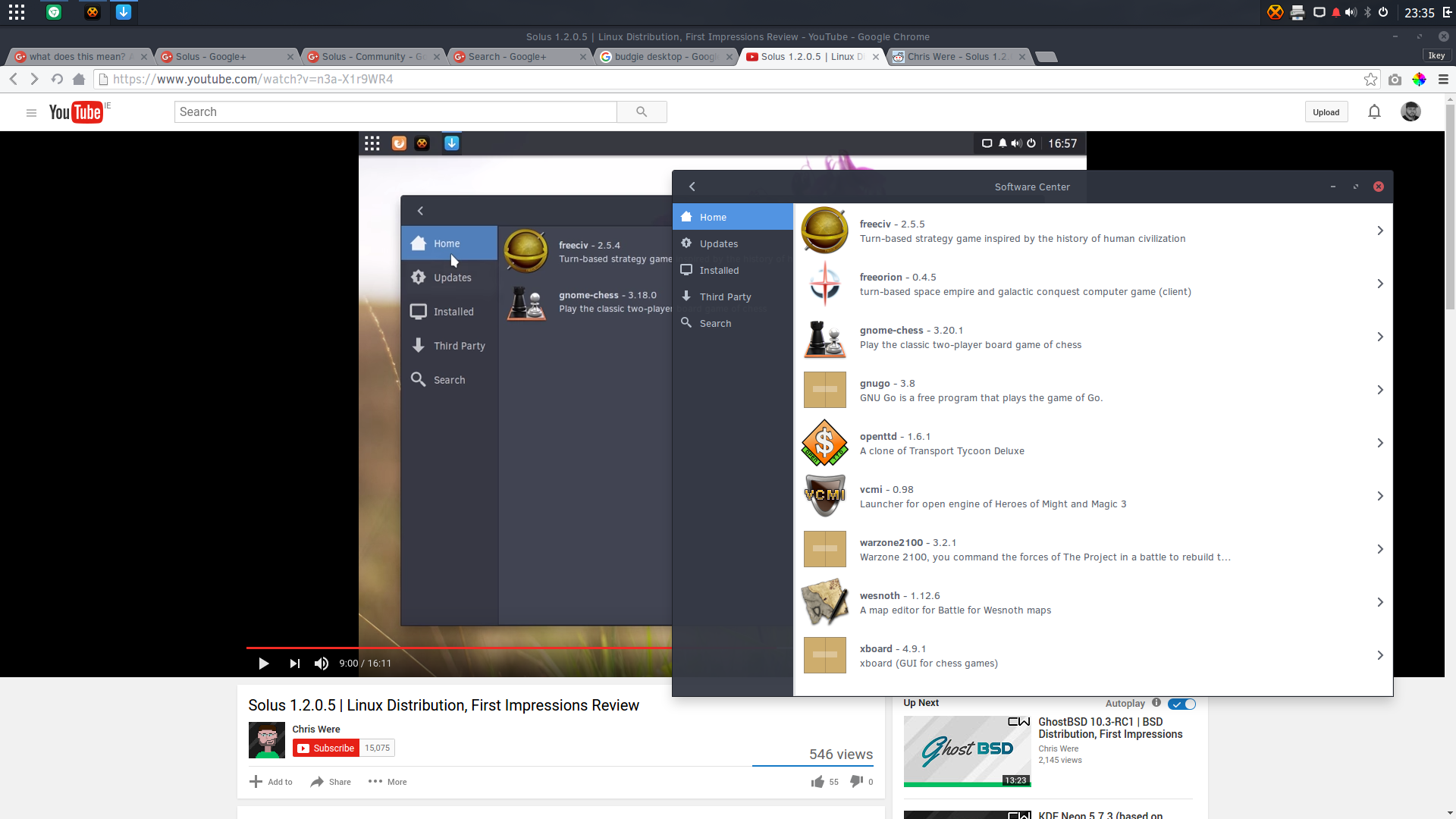Go back in Chrome browser history
Screen dimensions: 1456x819
tap(14, 79)
